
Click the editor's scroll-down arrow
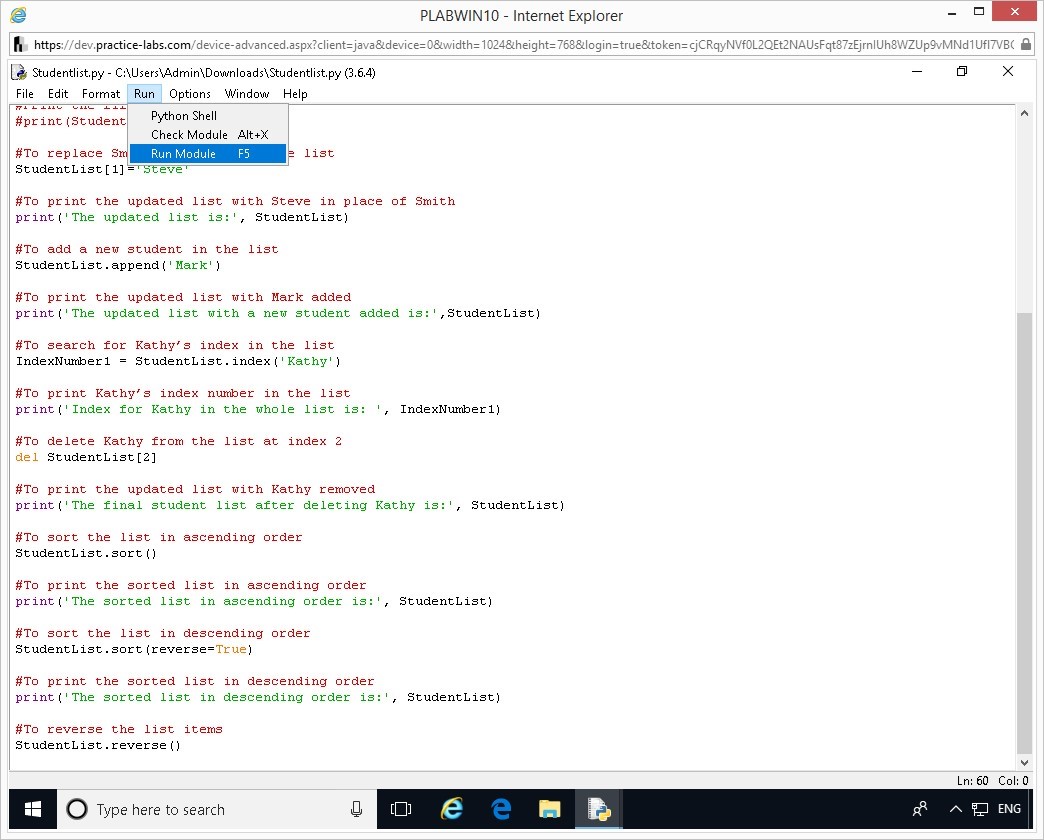click(x=1024, y=762)
